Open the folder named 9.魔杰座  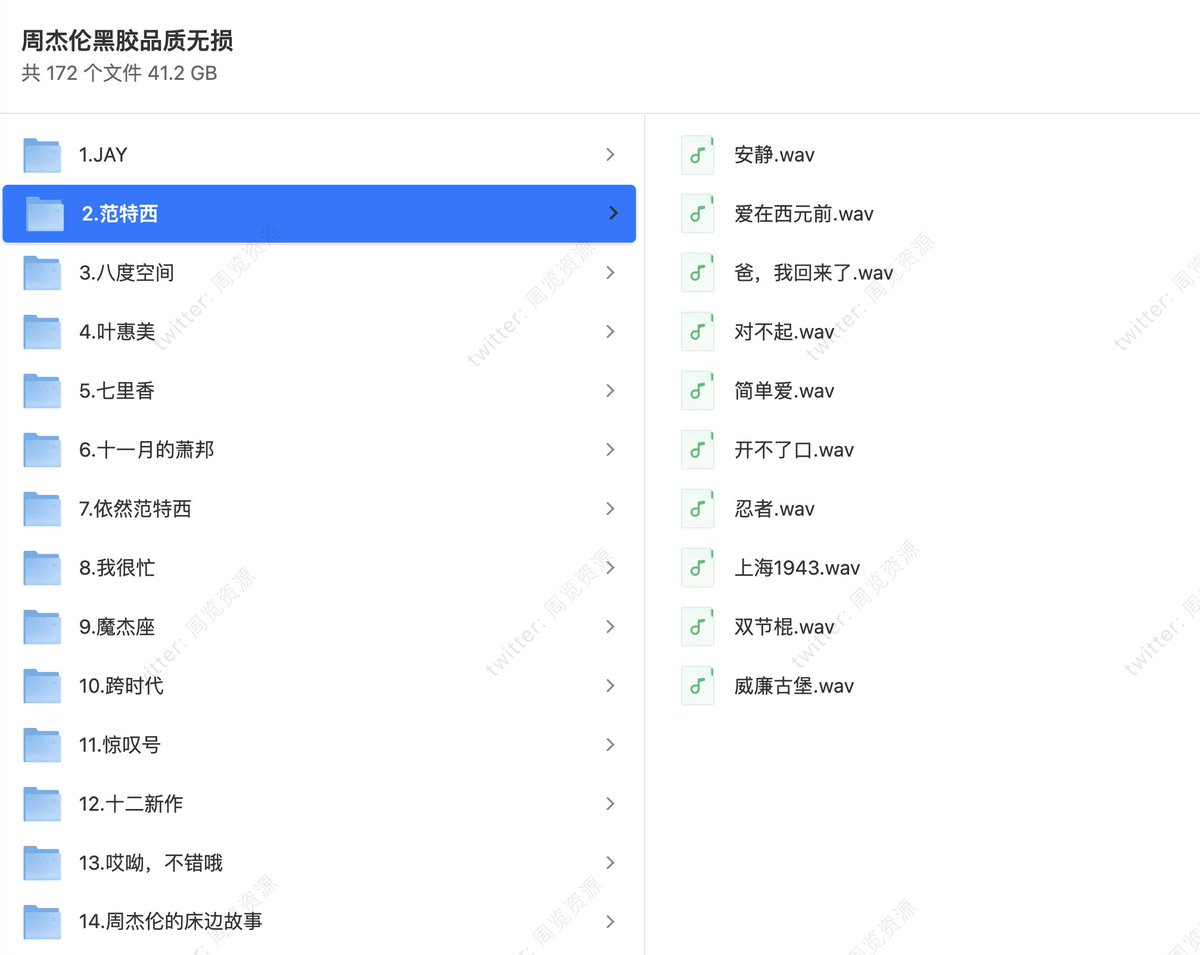[x=117, y=627]
